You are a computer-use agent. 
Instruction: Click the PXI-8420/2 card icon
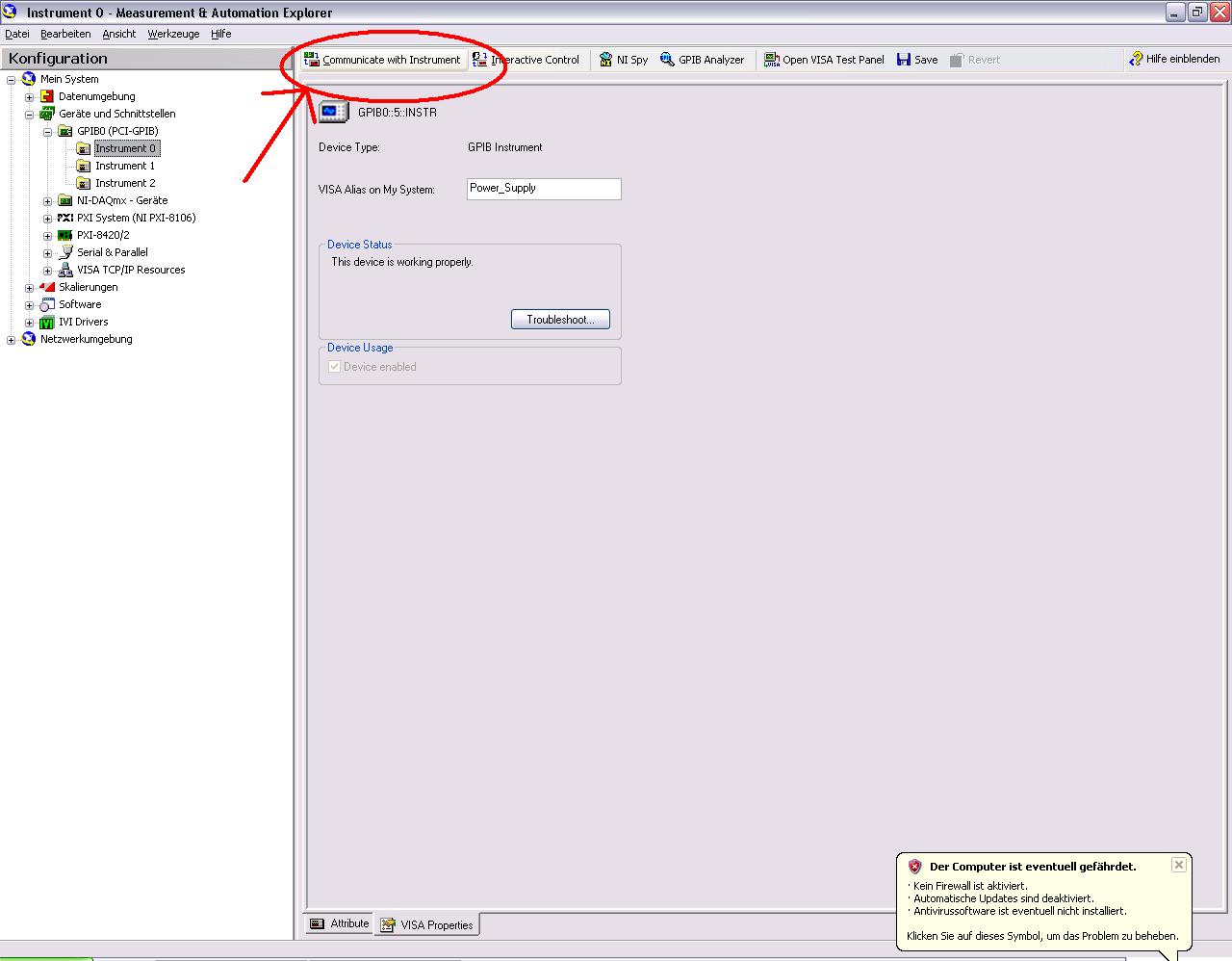tap(65, 235)
